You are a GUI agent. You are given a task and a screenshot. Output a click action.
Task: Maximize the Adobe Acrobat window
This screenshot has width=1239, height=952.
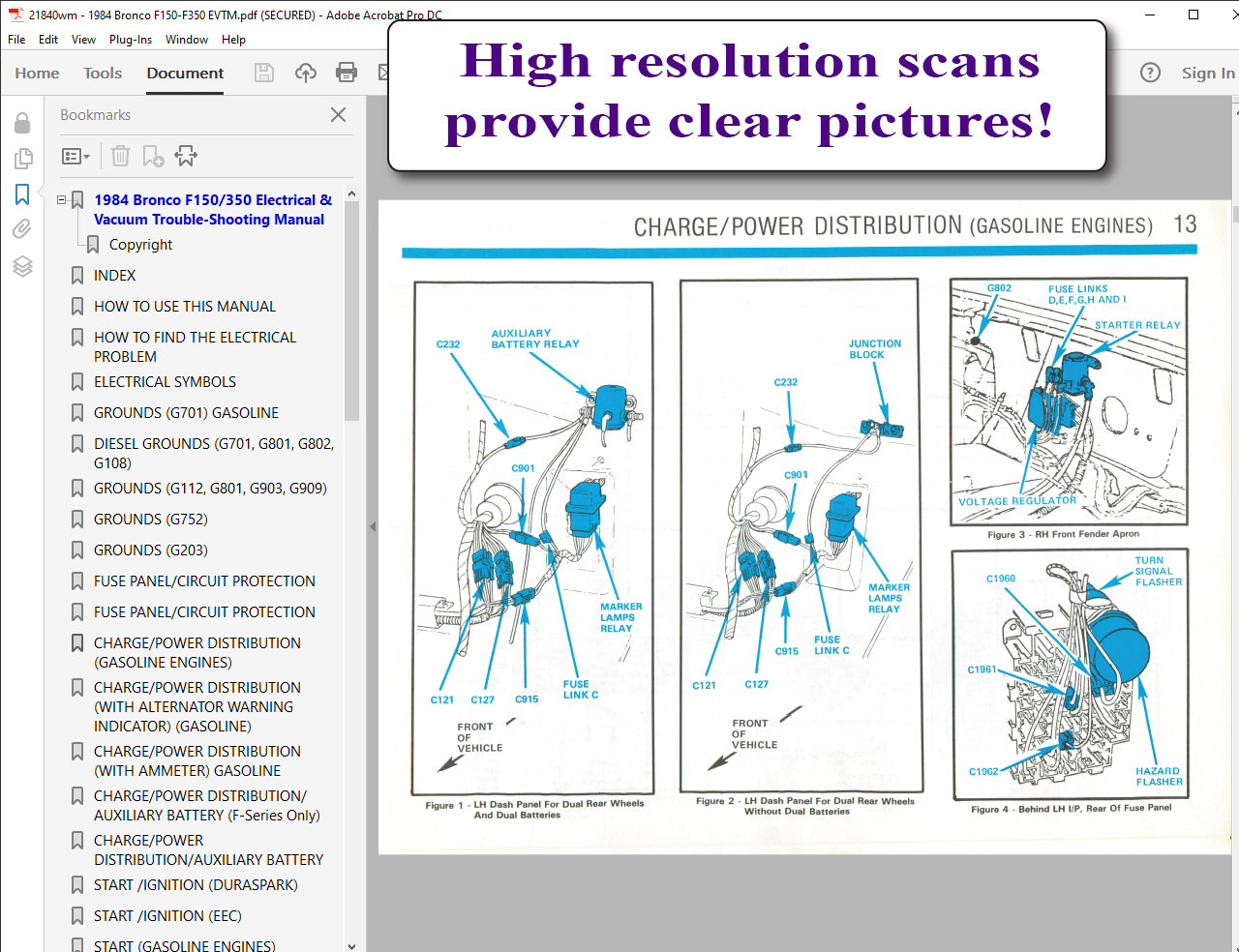(x=1194, y=15)
